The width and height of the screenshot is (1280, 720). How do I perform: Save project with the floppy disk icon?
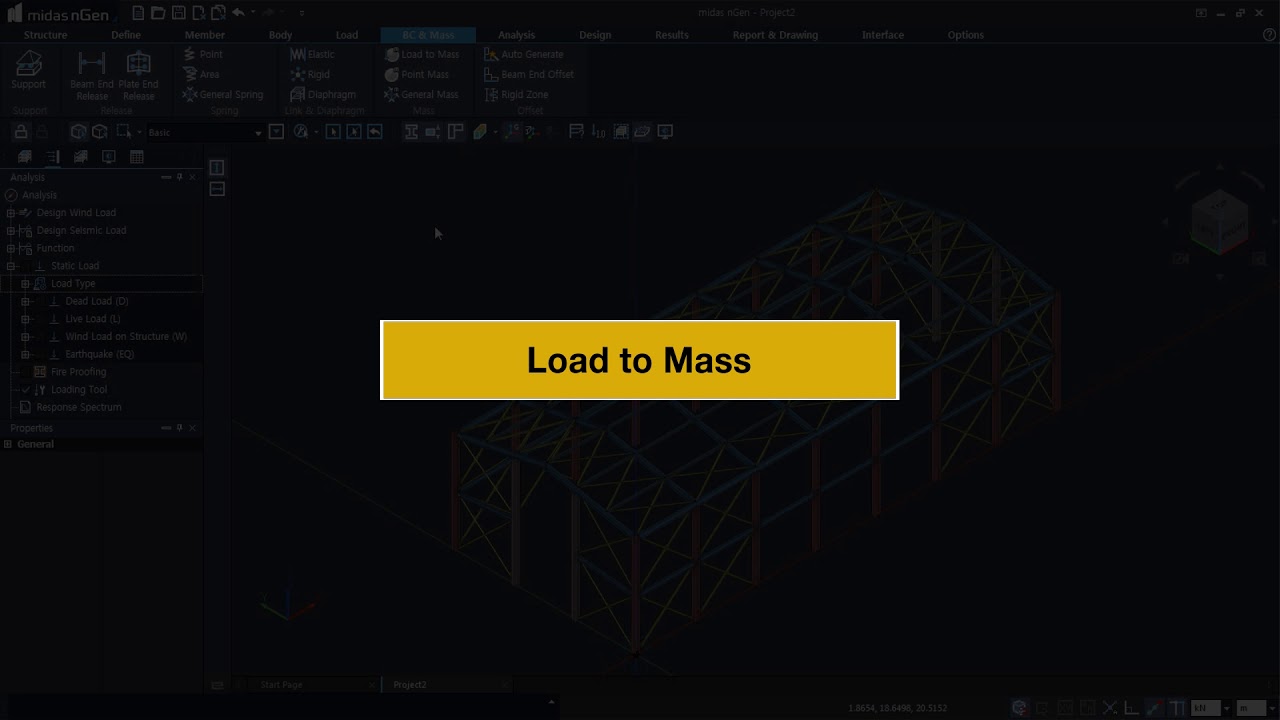[x=178, y=13]
